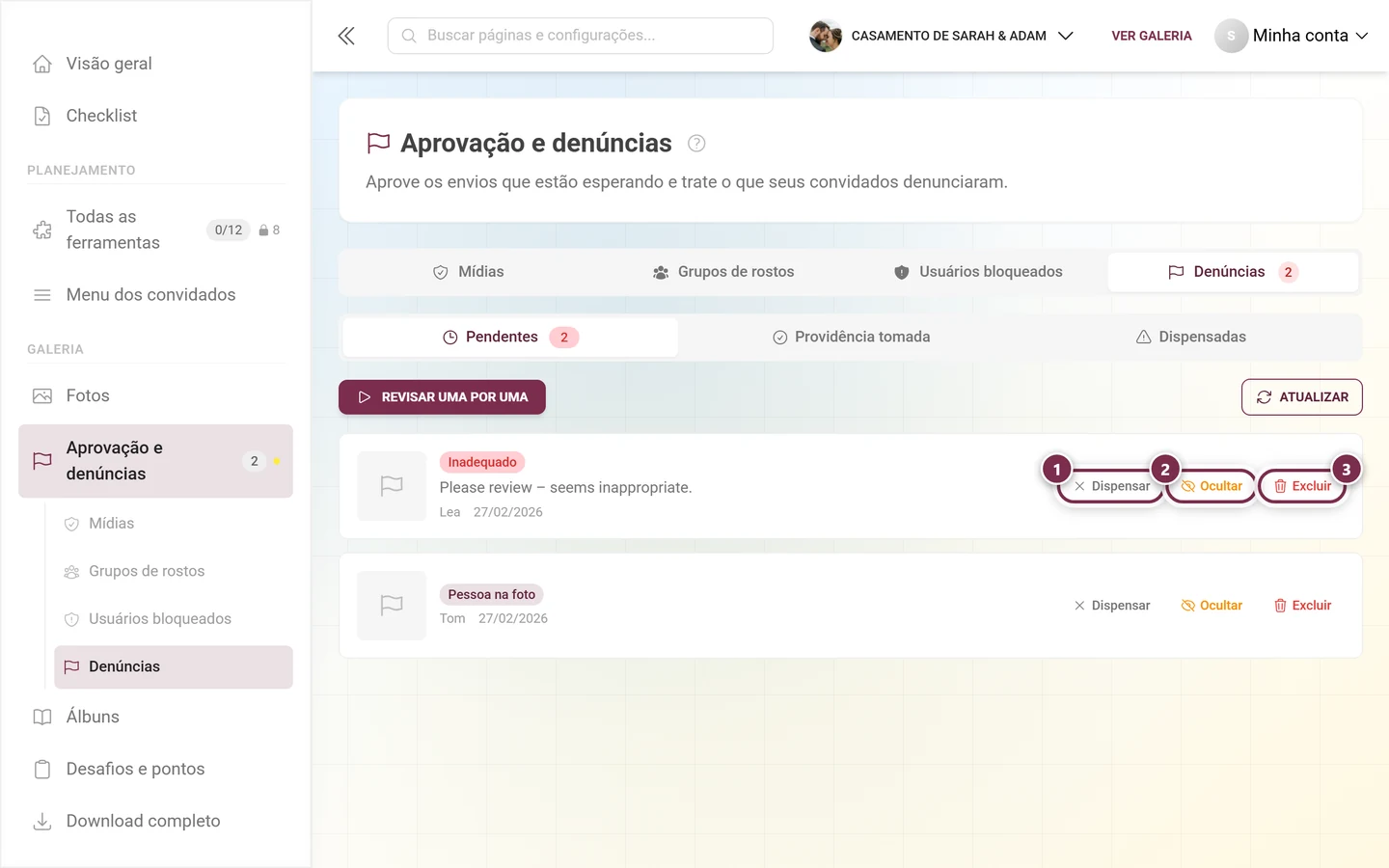Select the Denúncias sidebar sub-item
This screenshot has height=868, width=1389.
174,667
